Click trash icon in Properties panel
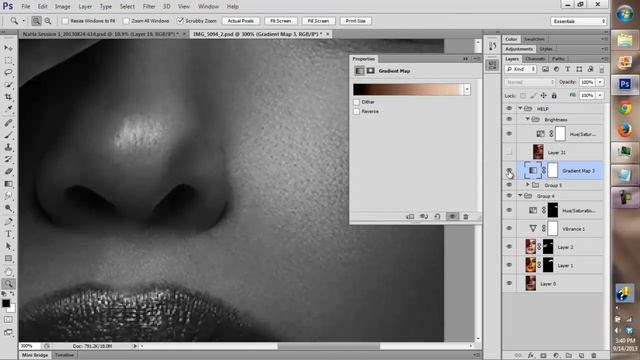 point(466,216)
